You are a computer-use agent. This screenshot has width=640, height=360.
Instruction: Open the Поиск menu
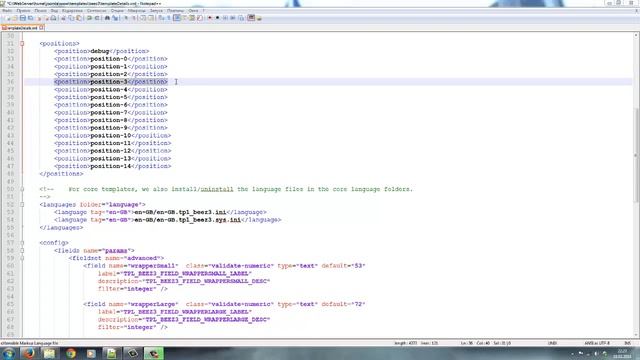point(40,11)
